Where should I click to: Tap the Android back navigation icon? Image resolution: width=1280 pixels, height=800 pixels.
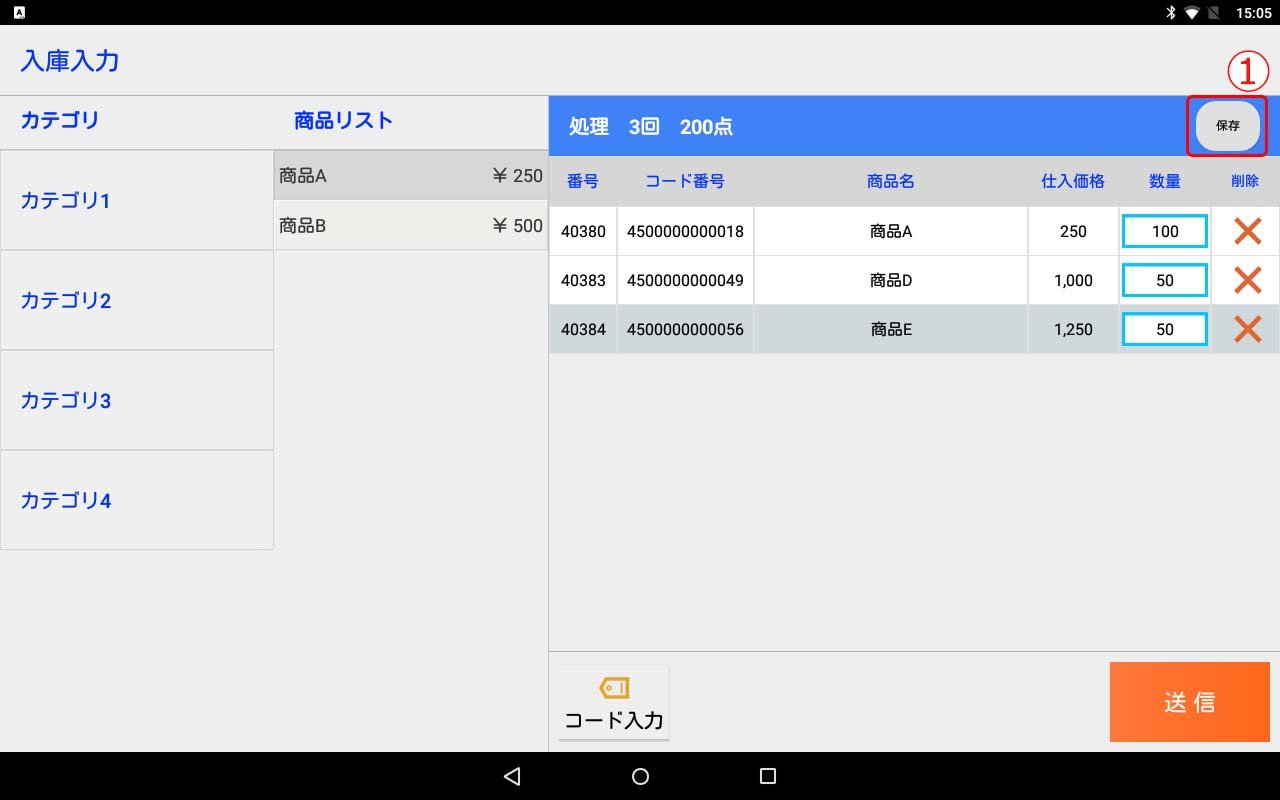tap(512, 776)
